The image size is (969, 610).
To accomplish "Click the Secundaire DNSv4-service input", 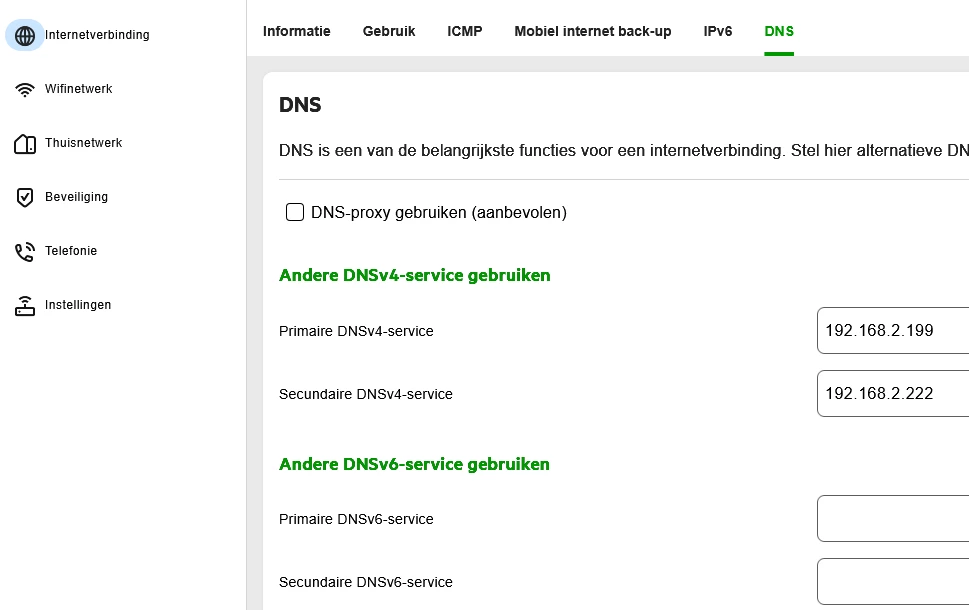I will pyautogui.click(x=893, y=394).
